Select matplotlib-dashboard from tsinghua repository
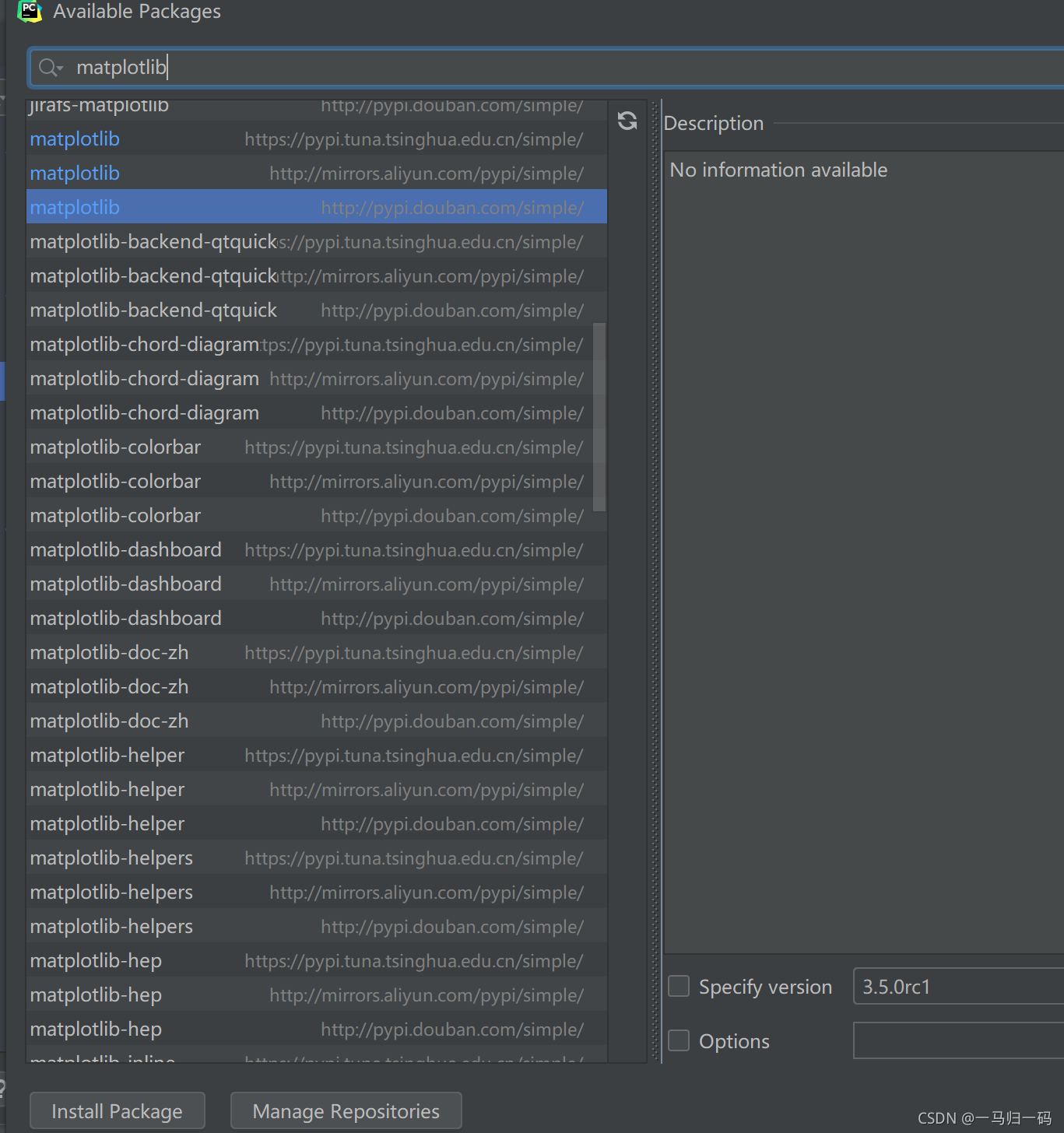Screen dimensions: 1064x1133 [317, 550]
